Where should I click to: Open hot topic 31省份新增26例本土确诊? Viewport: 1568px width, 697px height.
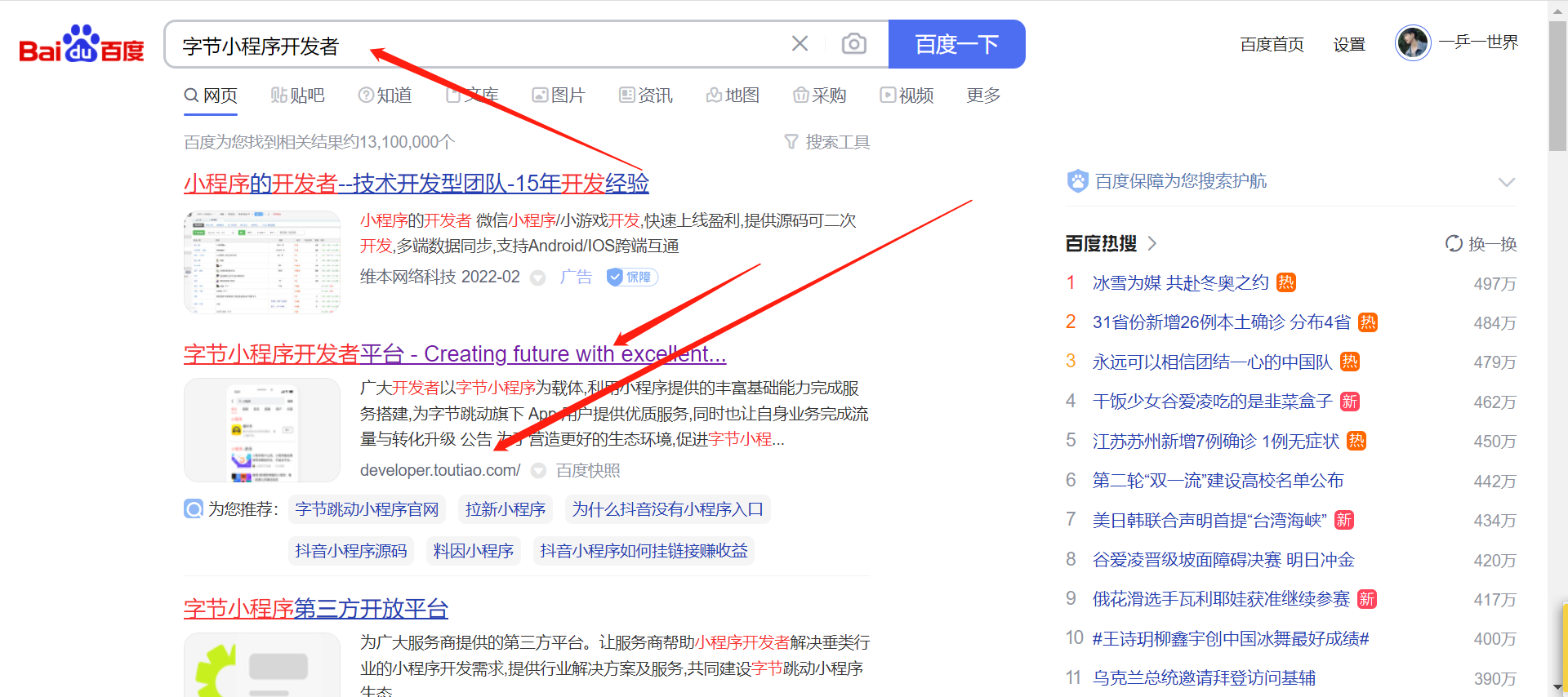pos(1222,322)
